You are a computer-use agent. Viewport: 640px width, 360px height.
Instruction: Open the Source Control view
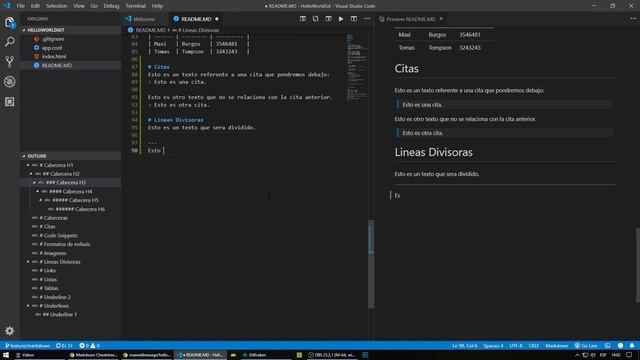coord(10,62)
